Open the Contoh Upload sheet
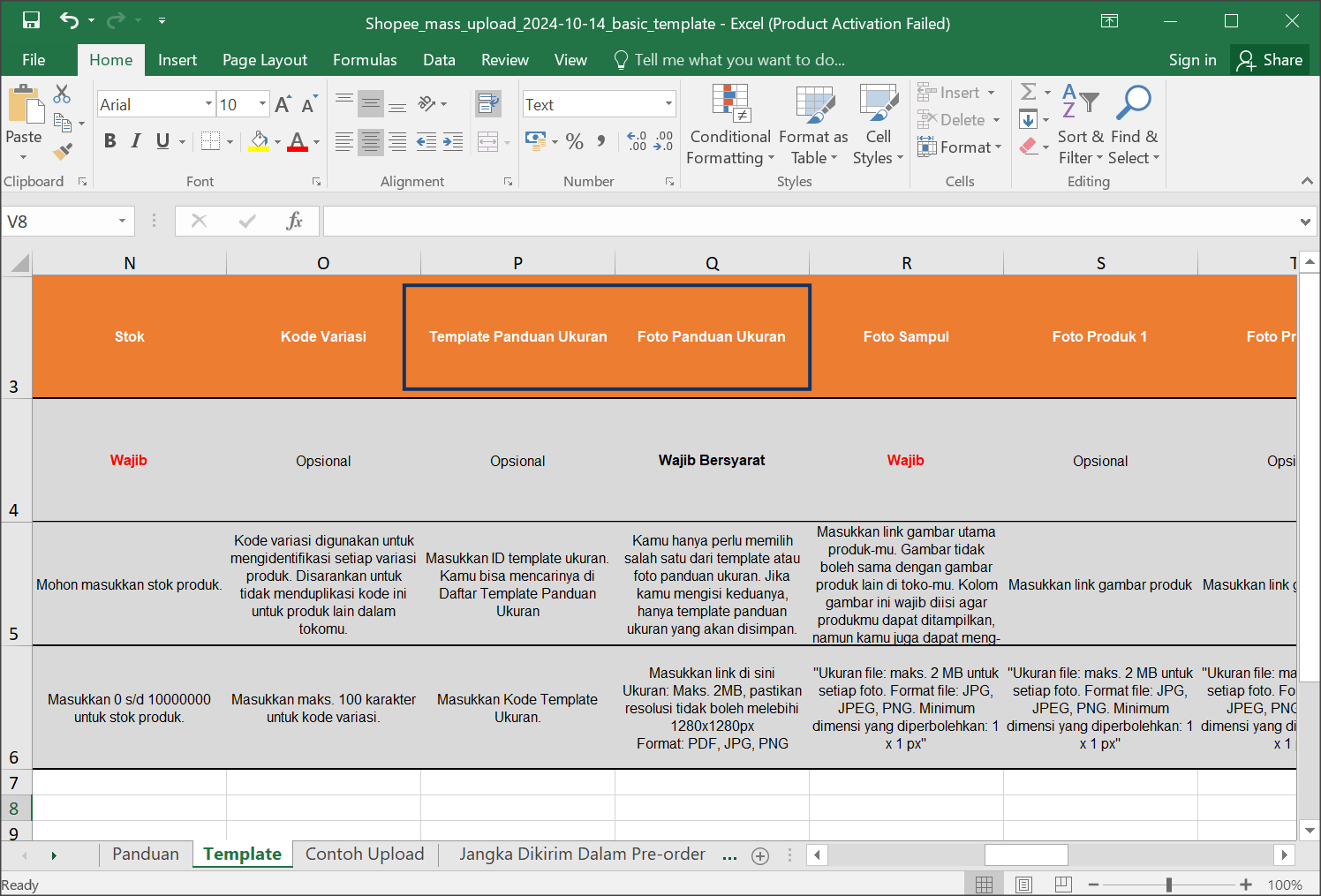This screenshot has height=896, width=1321. coord(365,854)
